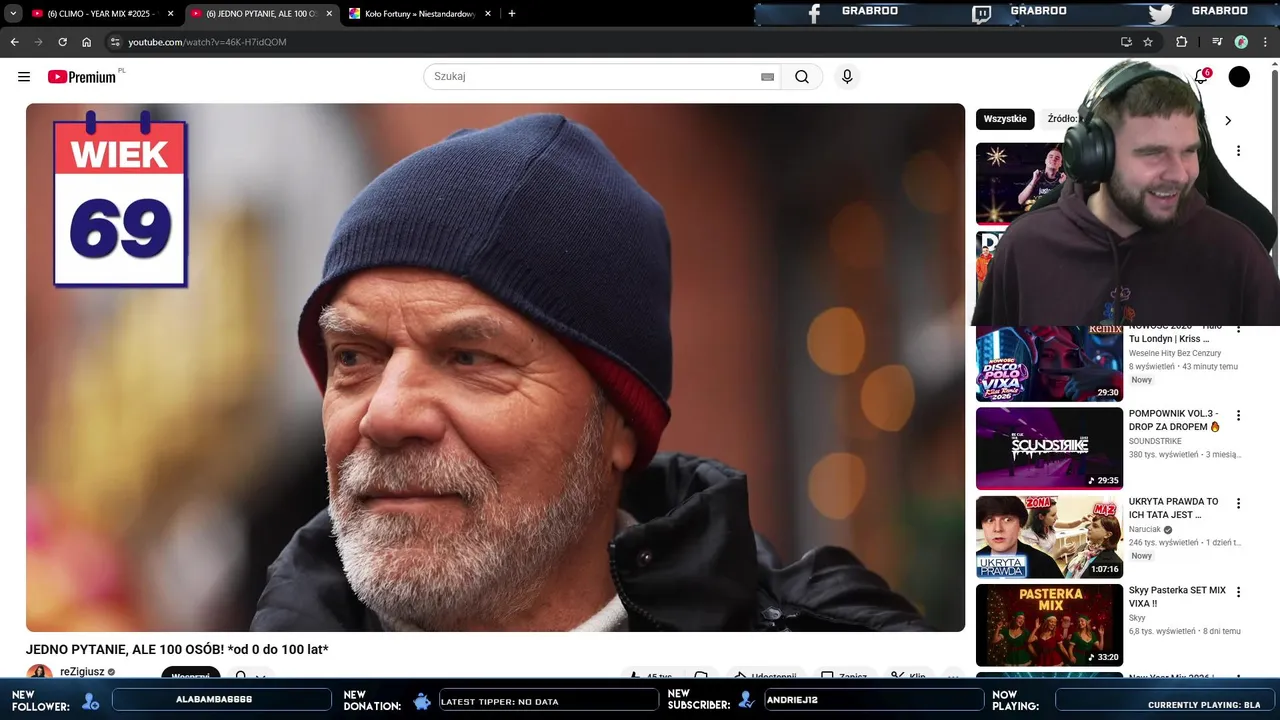The height and width of the screenshot is (720, 1280).
Task: Open the reZigiusz channel avatar
Action: click(x=40, y=672)
